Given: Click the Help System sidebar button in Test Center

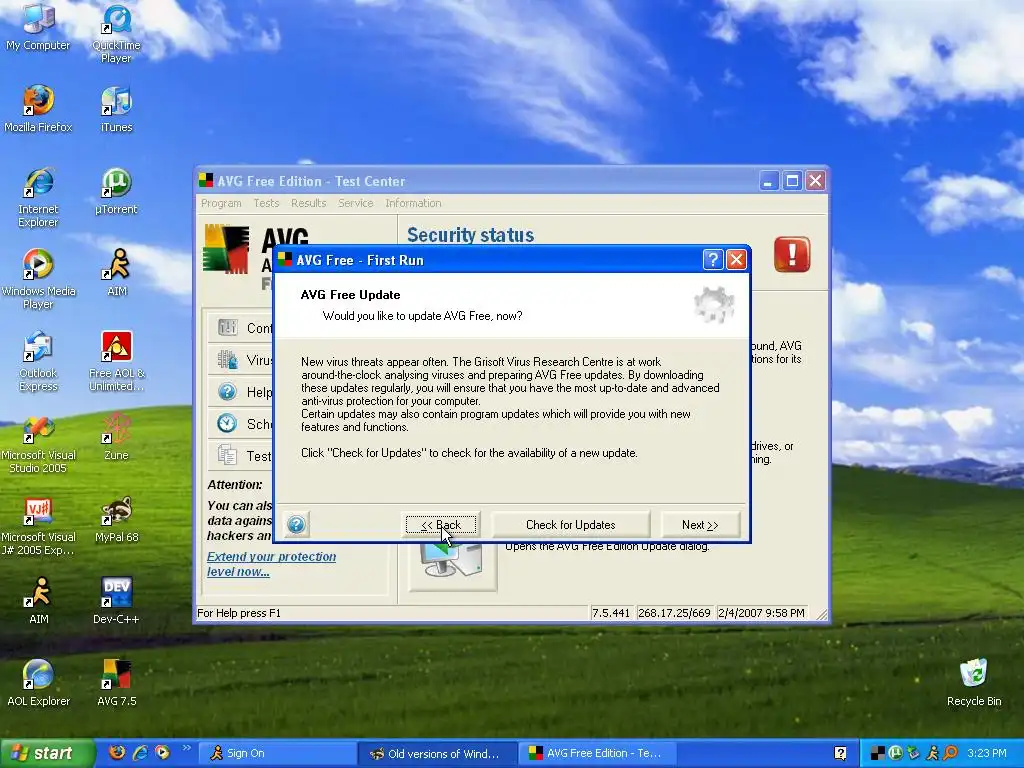Looking at the screenshot, I should [x=240, y=392].
